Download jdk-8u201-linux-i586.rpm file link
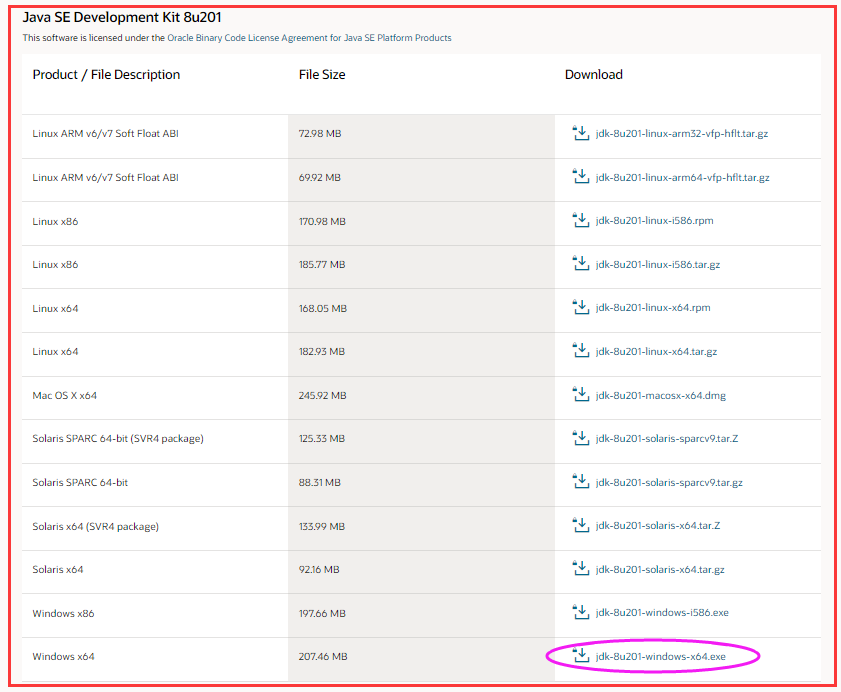 (654, 220)
